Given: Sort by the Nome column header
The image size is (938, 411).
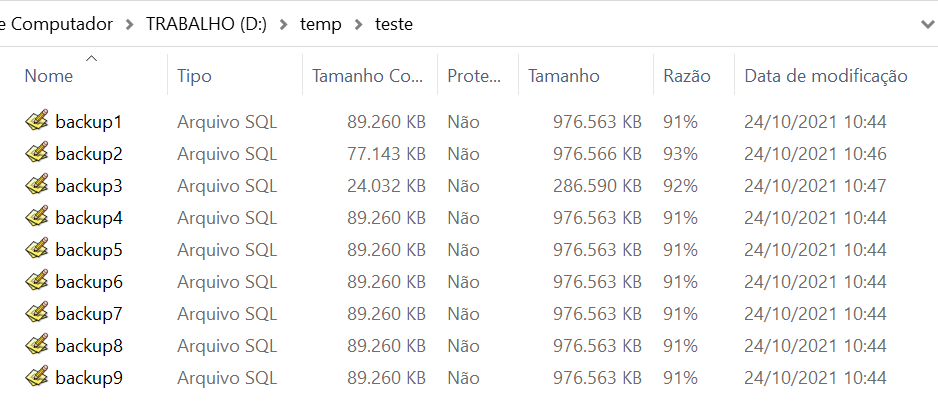Looking at the screenshot, I should pyautogui.click(x=49, y=76).
